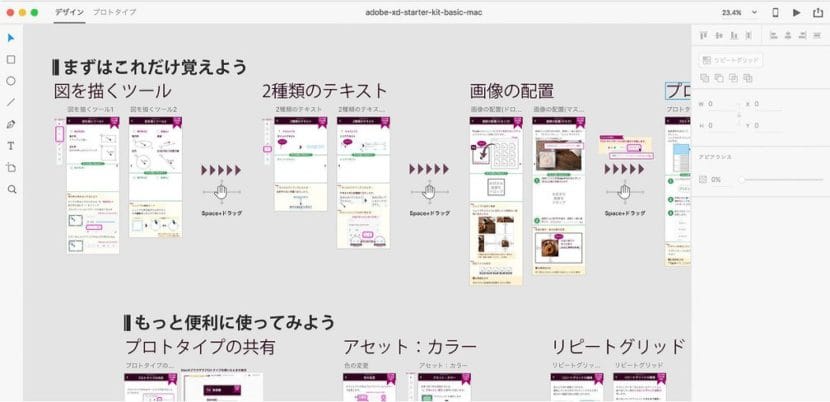The width and height of the screenshot is (830, 402).
Task: Click the large title アセット：カラー
Action: (410, 347)
